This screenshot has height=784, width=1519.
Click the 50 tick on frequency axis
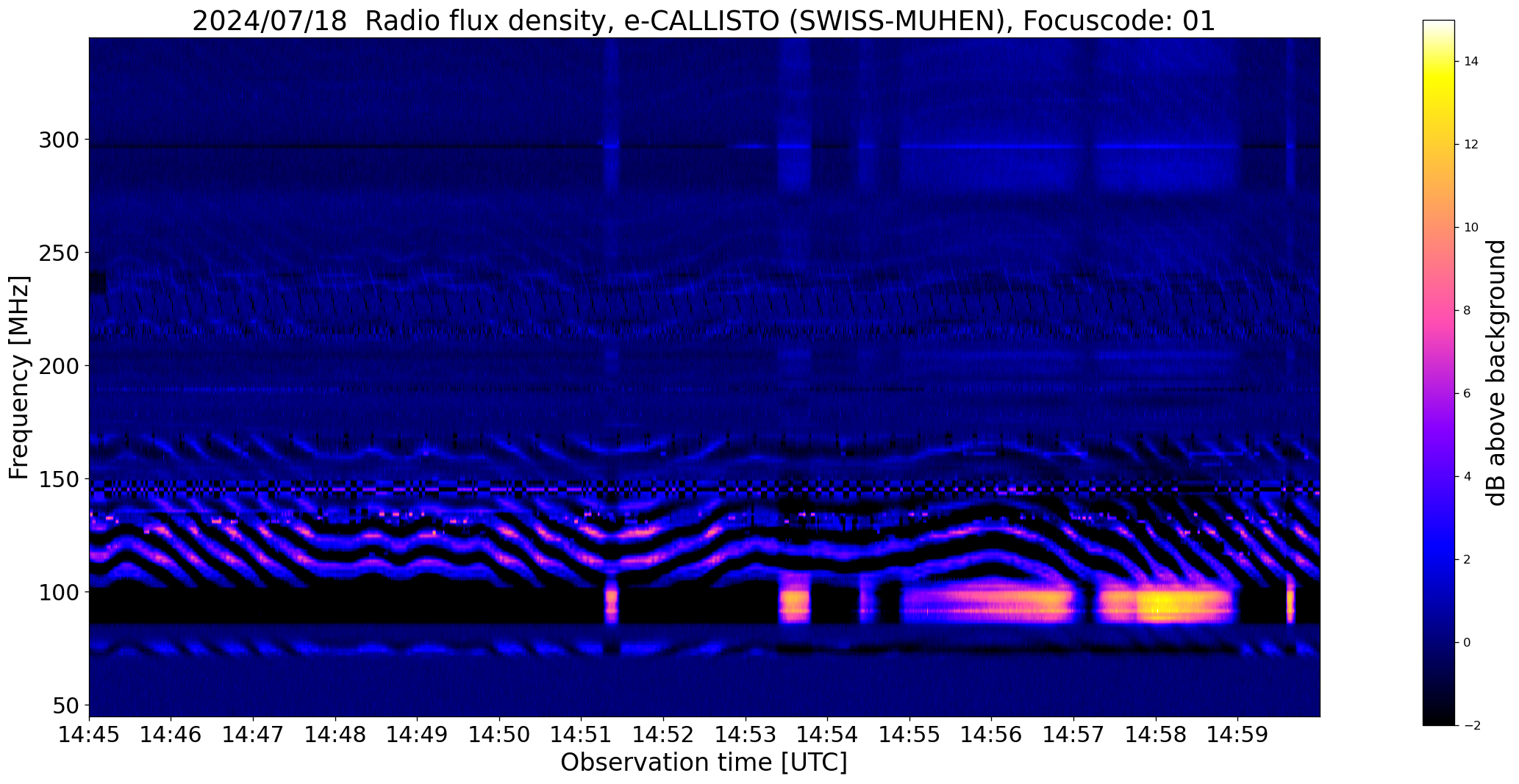[x=65, y=705]
